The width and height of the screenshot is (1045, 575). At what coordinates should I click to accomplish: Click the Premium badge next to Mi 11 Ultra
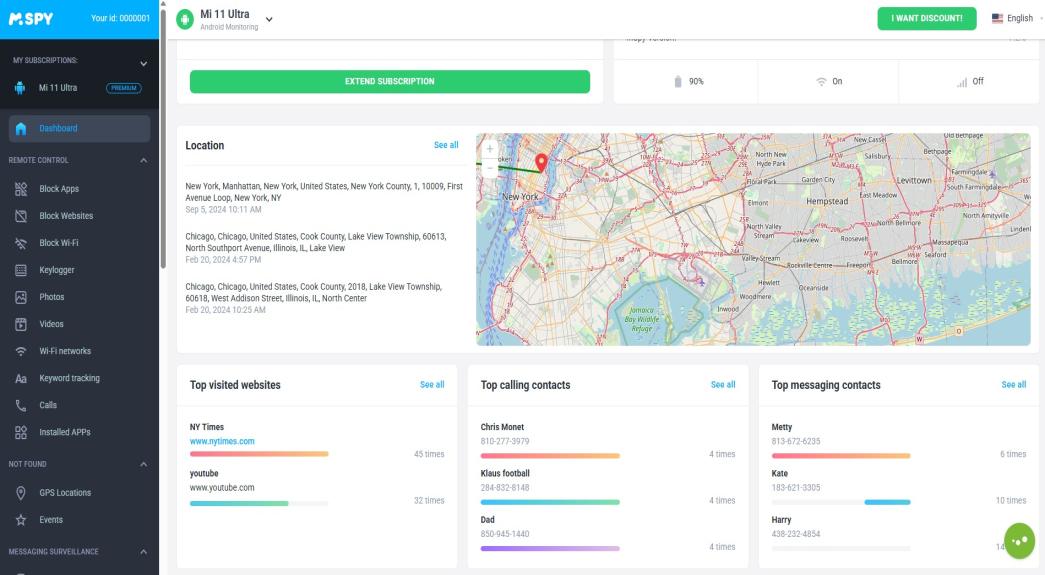click(x=124, y=88)
